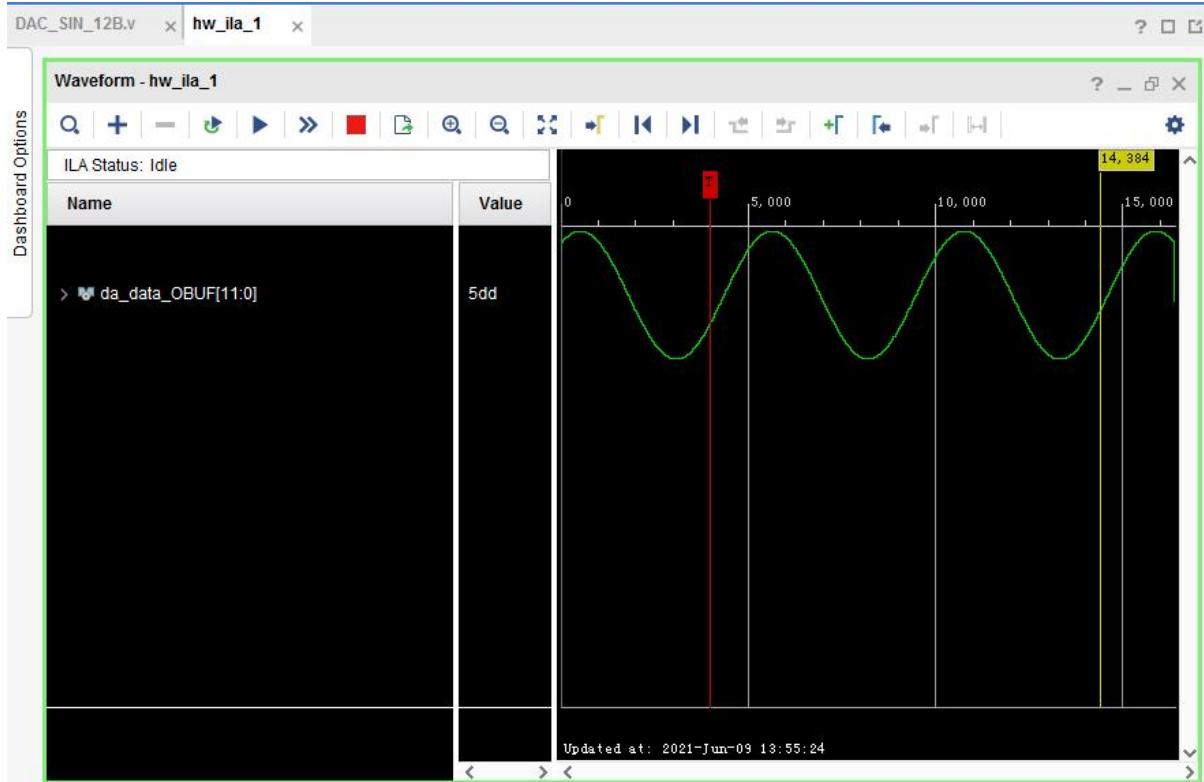Click the red trigger marker flag
This screenshot has height=782, width=1204.
click(709, 184)
